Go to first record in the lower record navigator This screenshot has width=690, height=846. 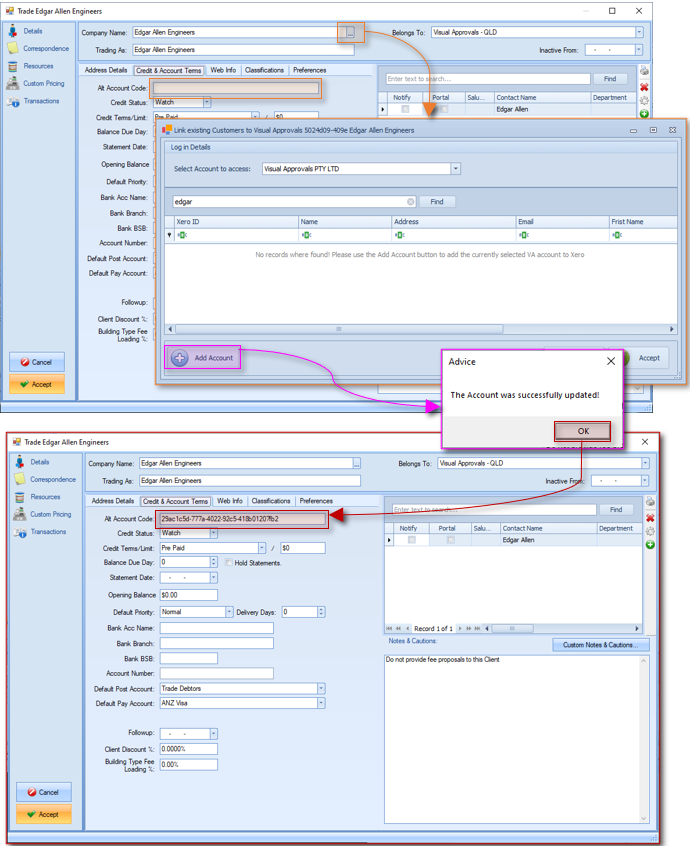click(389, 629)
